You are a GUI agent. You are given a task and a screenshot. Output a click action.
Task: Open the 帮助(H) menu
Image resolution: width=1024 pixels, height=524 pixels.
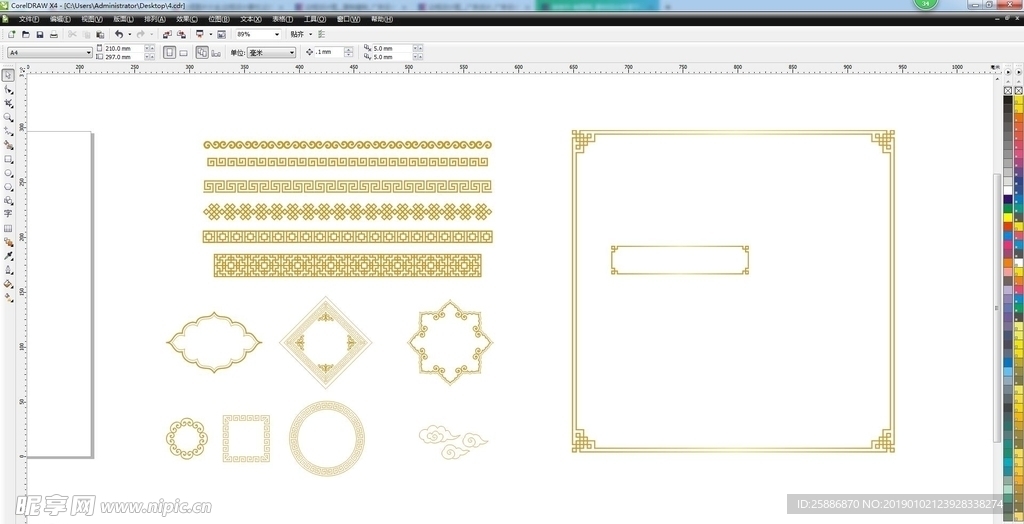(381, 20)
